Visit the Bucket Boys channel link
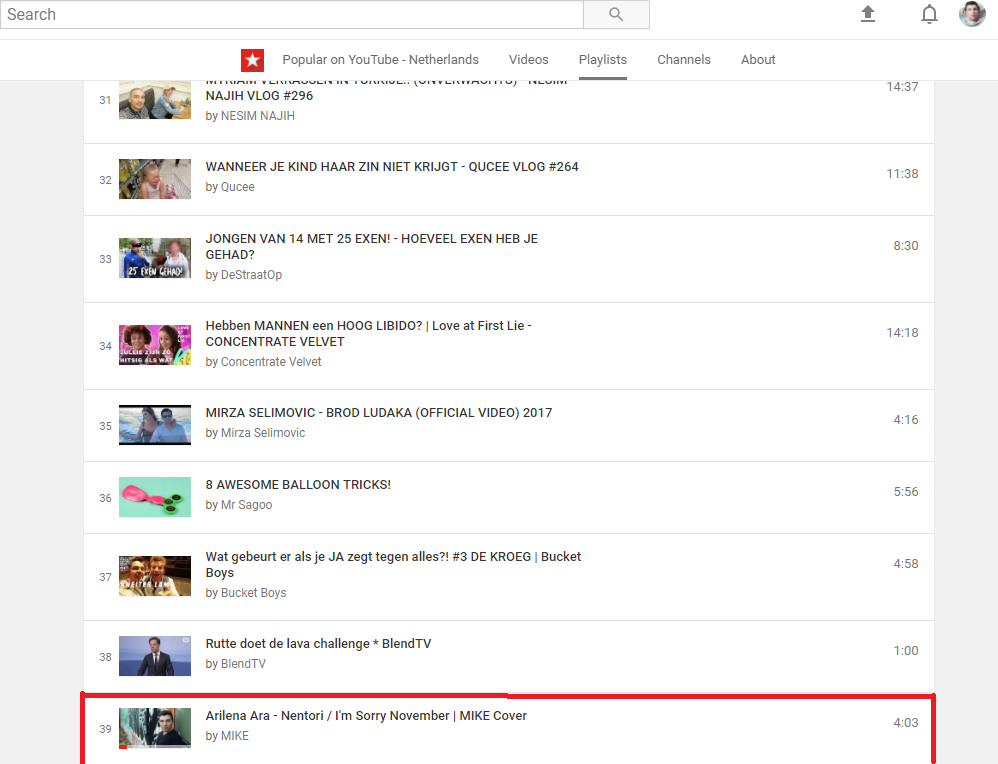The width and height of the screenshot is (998, 764). click(253, 593)
